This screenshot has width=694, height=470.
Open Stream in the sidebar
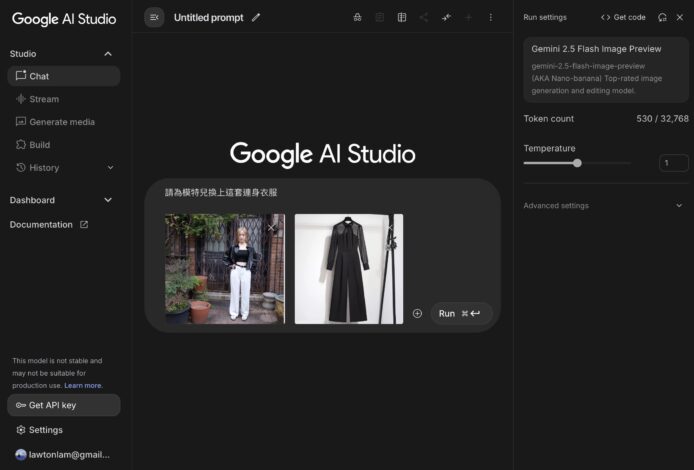tap(44, 99)
